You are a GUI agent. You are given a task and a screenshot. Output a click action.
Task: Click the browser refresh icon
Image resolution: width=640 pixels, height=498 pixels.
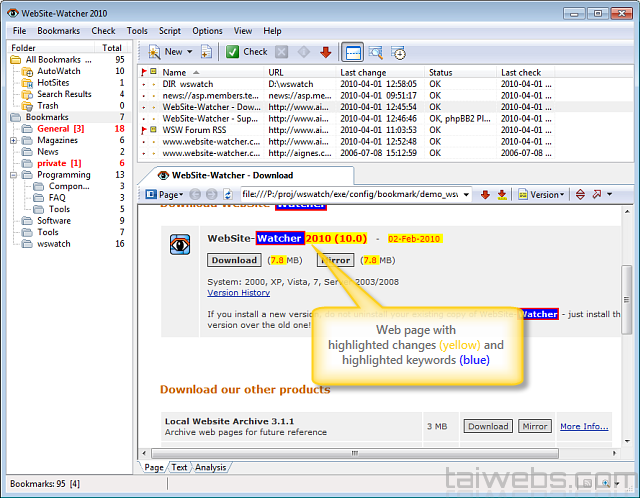coord(228,194)
